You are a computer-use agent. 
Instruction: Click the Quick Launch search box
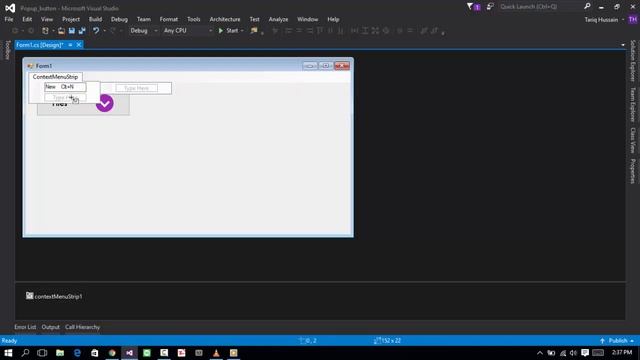tap(539, 7)
